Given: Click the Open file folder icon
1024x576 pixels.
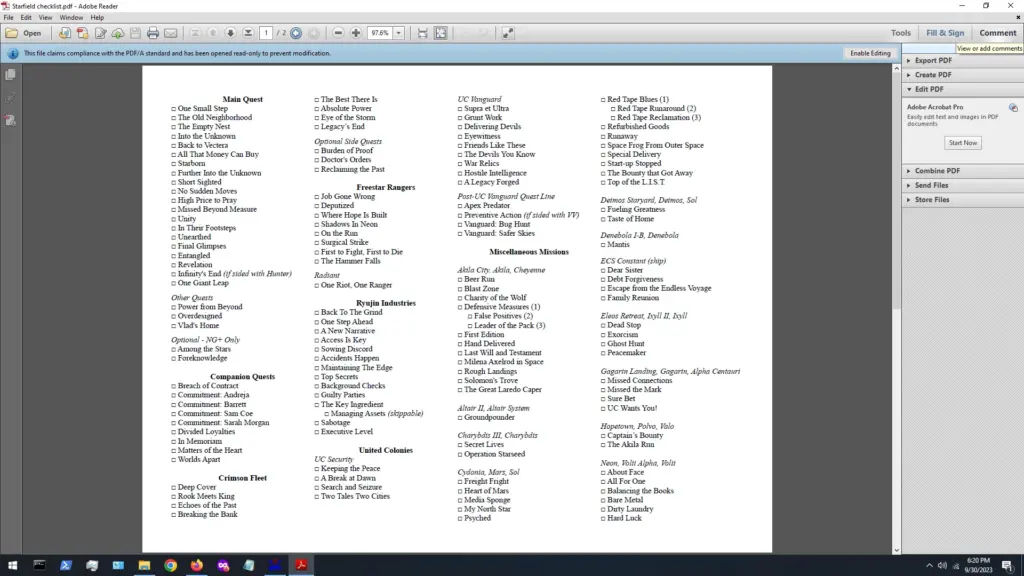Looking at the screenshot, I should pyautogui.click(x=12, y=33).
